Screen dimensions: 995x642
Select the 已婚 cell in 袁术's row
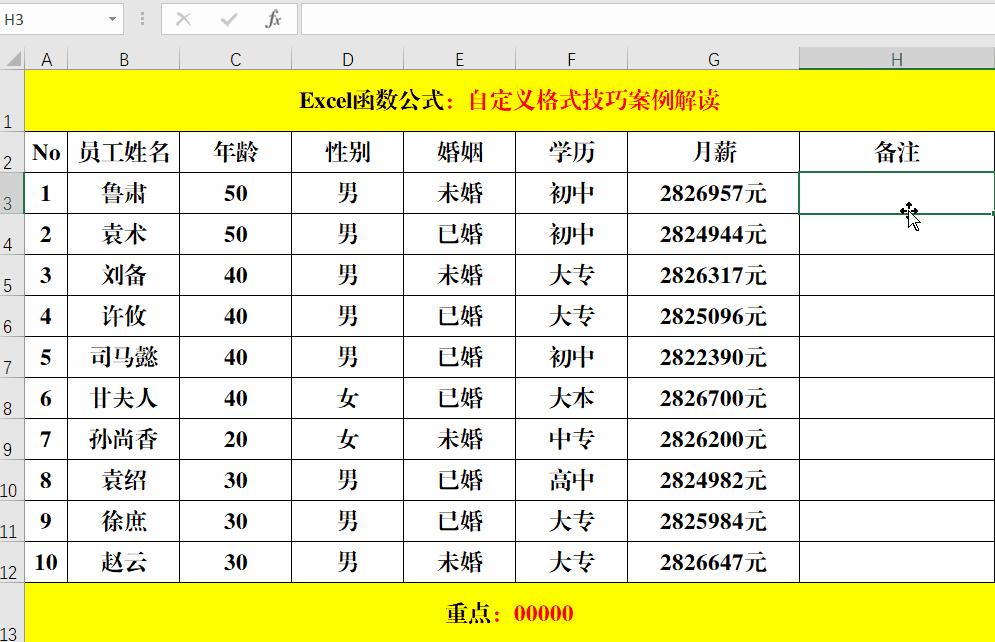coord(459,234)
